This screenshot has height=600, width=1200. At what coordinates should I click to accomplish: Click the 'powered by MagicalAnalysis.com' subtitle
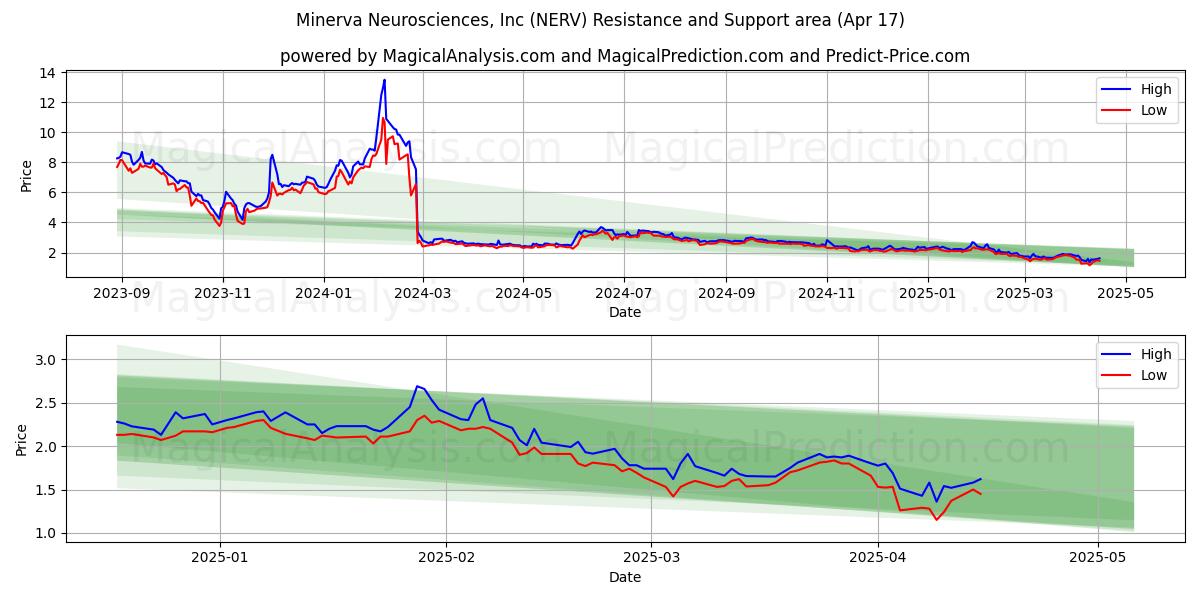click(x=625, y=56)
